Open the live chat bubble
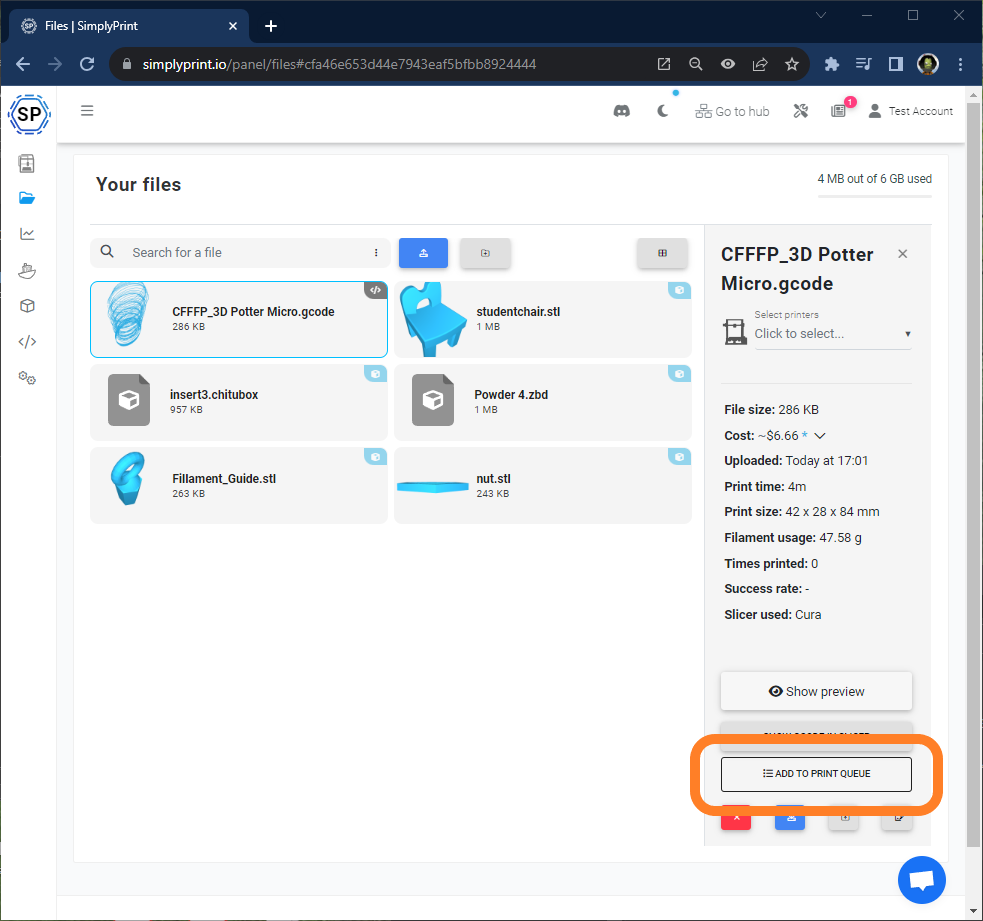983x921 pixels. click(922, 880)
